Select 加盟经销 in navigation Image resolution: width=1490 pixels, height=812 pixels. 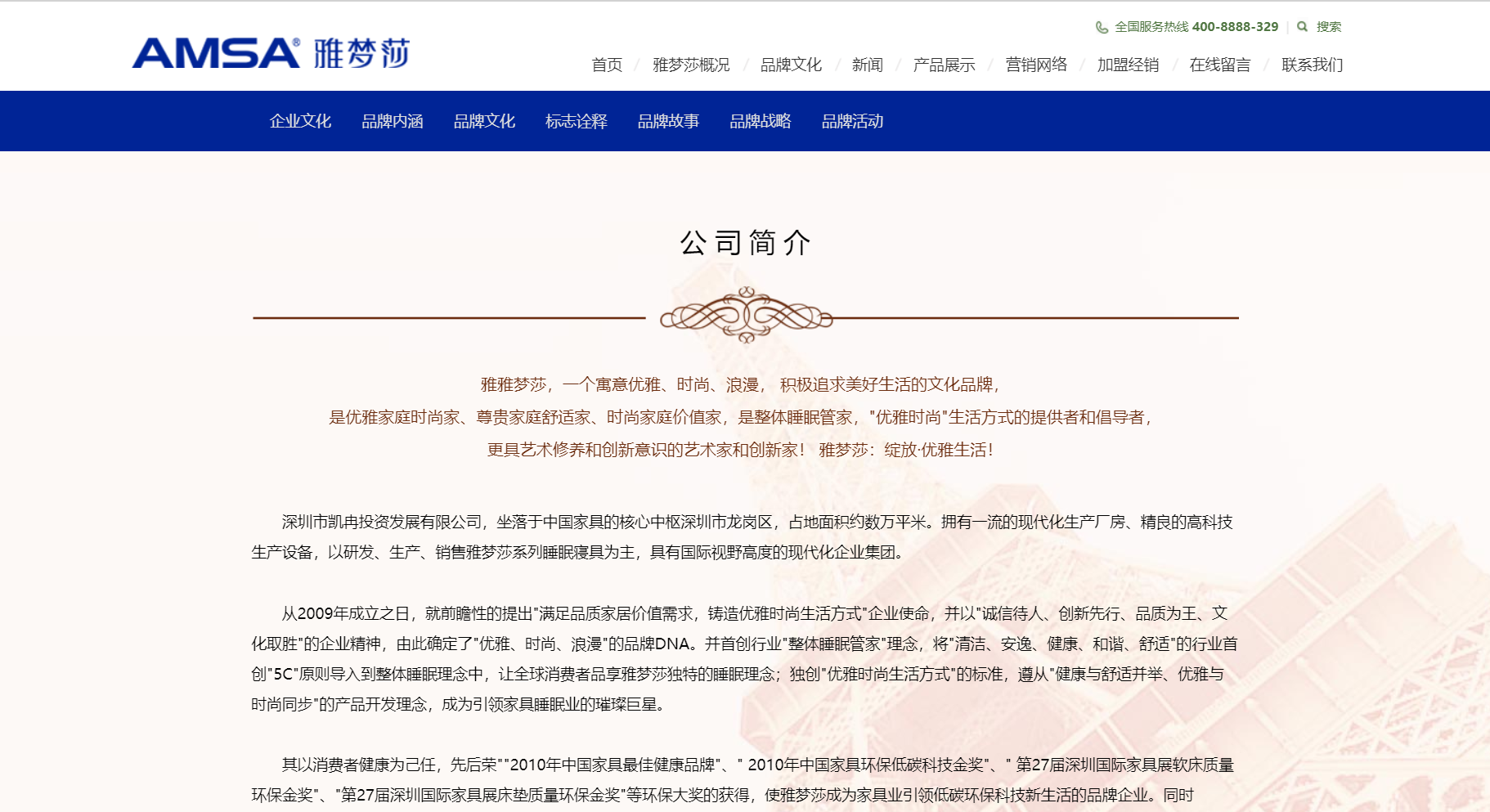[x=1128, y=65]
